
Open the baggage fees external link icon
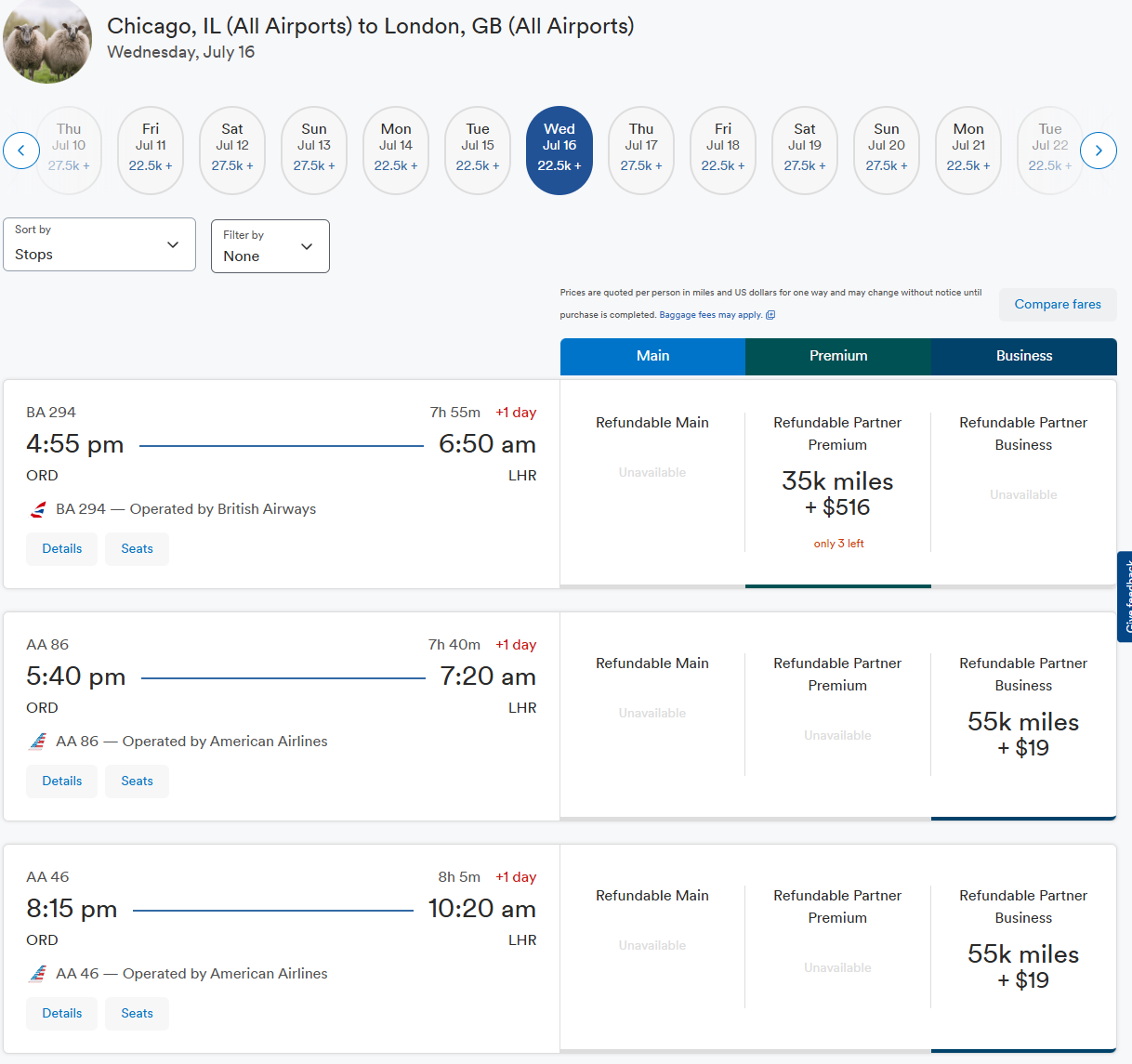[x=770, y=315]
